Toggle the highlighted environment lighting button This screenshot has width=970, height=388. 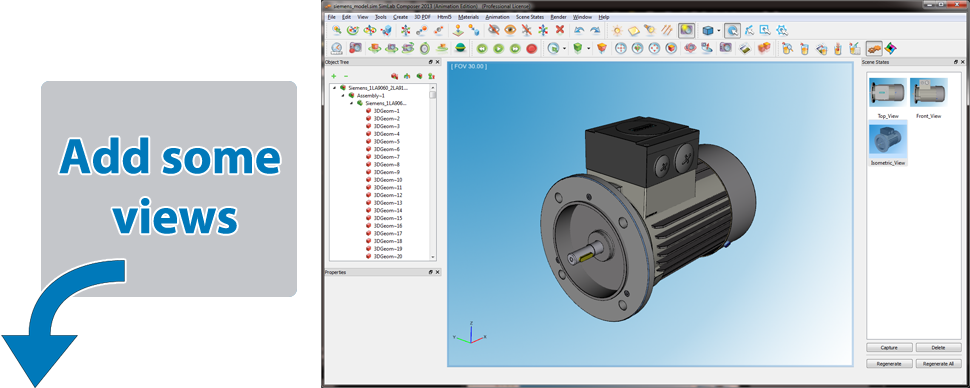point(686,30)
